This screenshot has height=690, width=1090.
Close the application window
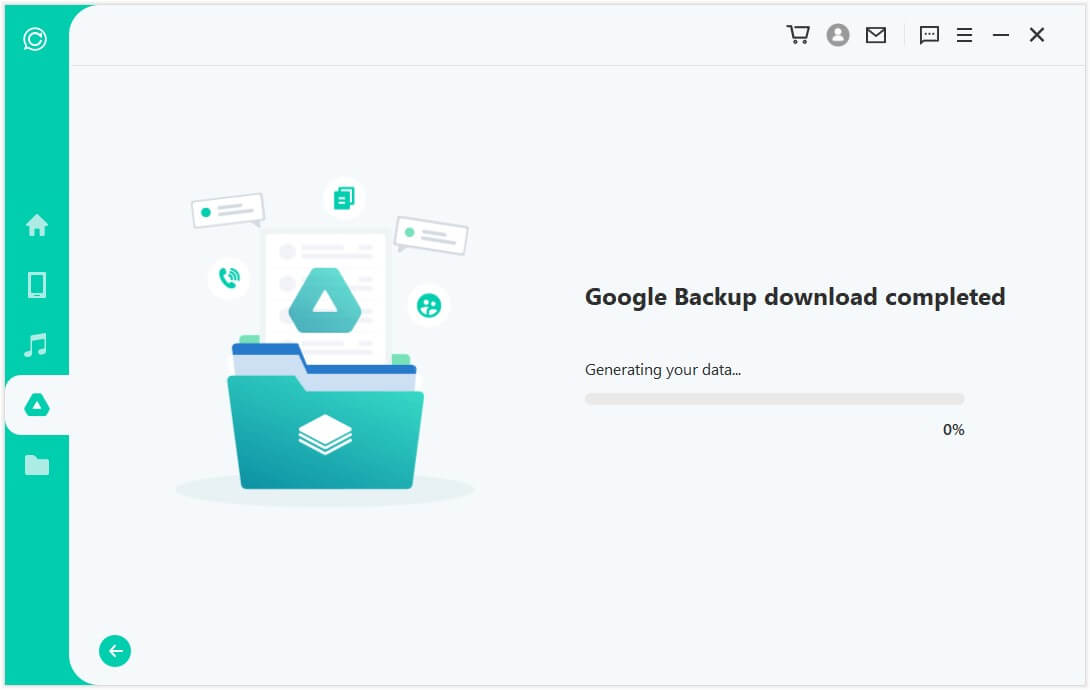[x=1036, y=35]
